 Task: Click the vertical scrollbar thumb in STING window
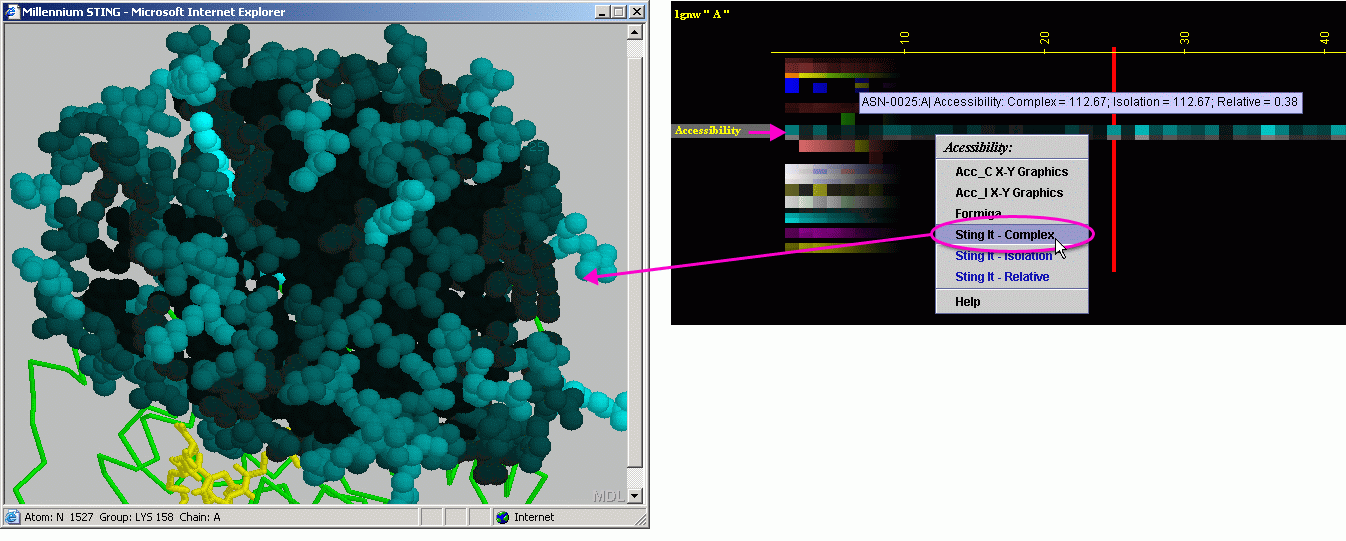pyautogui.click(x=634, y=262)
